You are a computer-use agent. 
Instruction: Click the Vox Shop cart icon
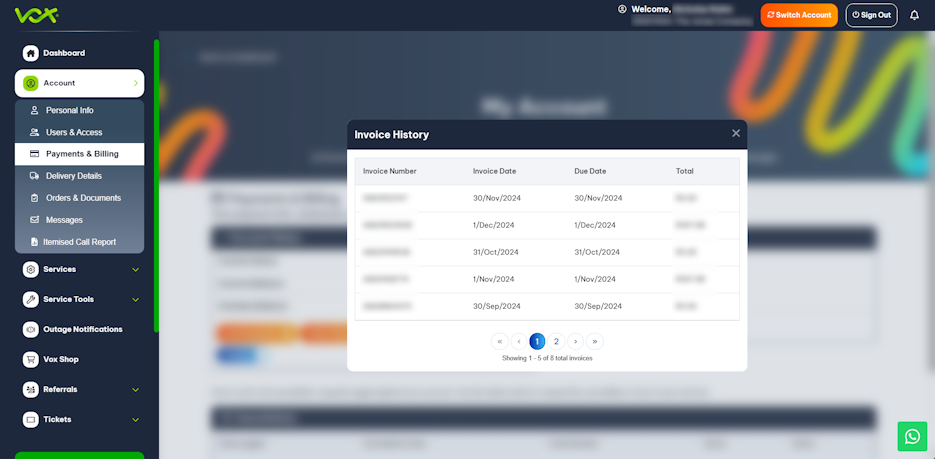click(x=30, y=359)
